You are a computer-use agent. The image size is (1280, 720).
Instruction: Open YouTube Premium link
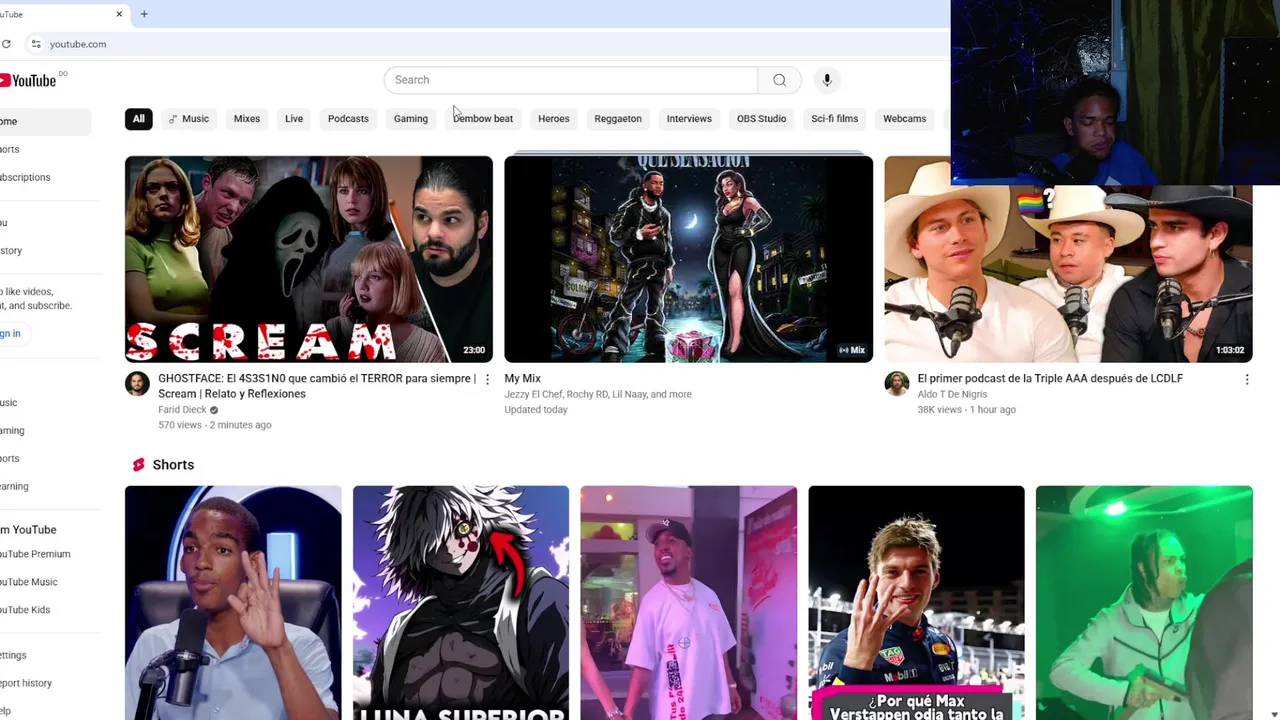[45, 554]
